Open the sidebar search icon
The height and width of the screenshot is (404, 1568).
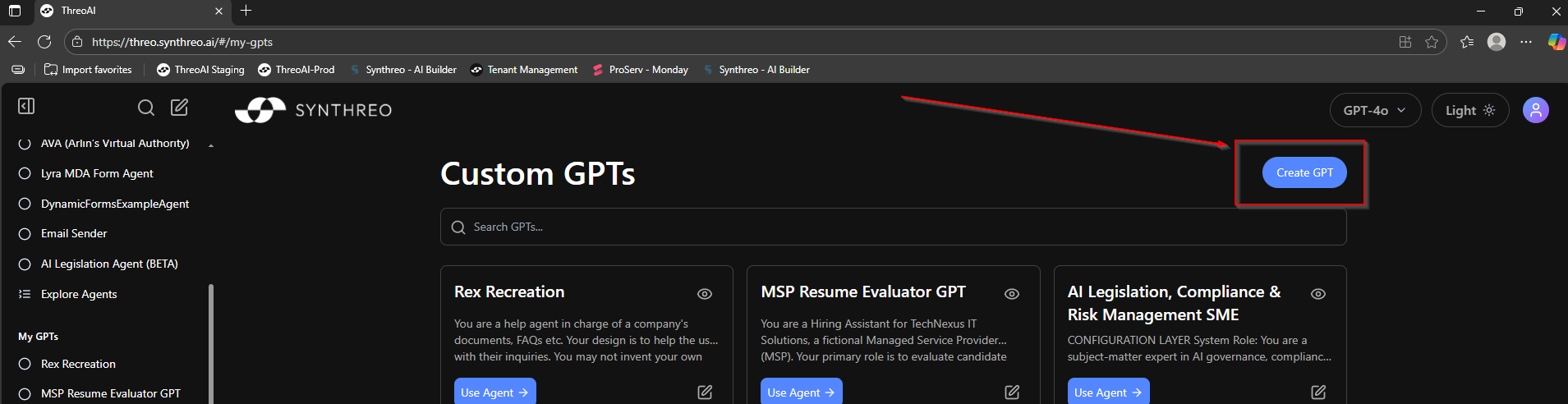tap(146, 108)
